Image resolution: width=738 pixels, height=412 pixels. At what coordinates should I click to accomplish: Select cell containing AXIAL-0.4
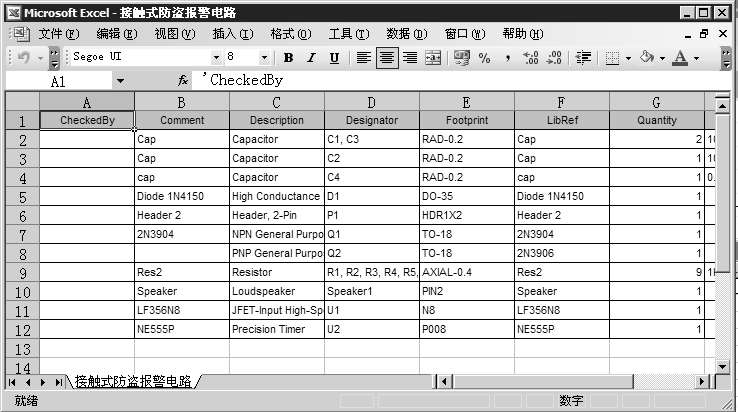[467, 272]
